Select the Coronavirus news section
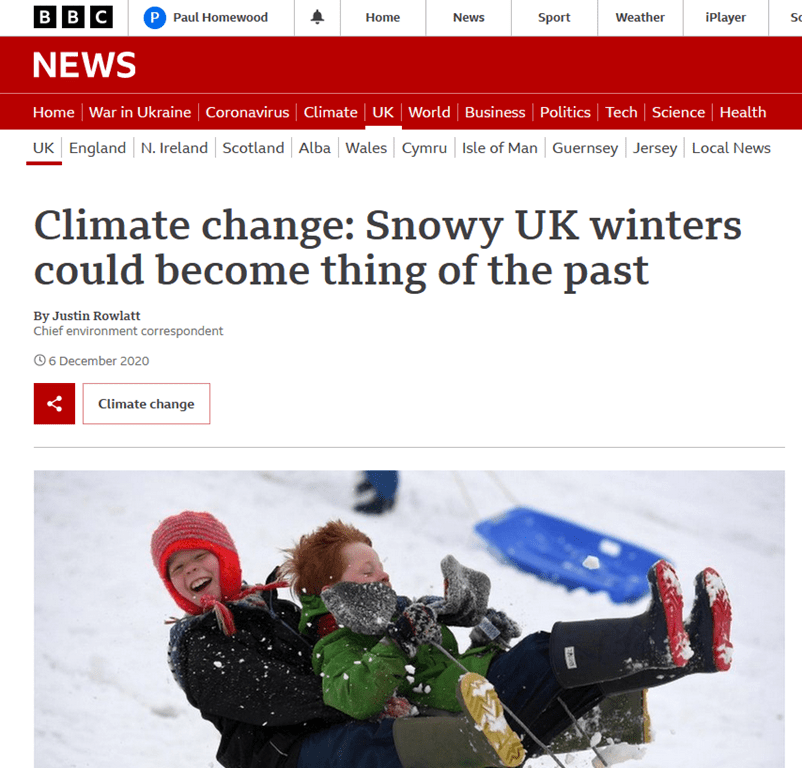The height and width of the screenshot is (768, 802). point(247,112)
